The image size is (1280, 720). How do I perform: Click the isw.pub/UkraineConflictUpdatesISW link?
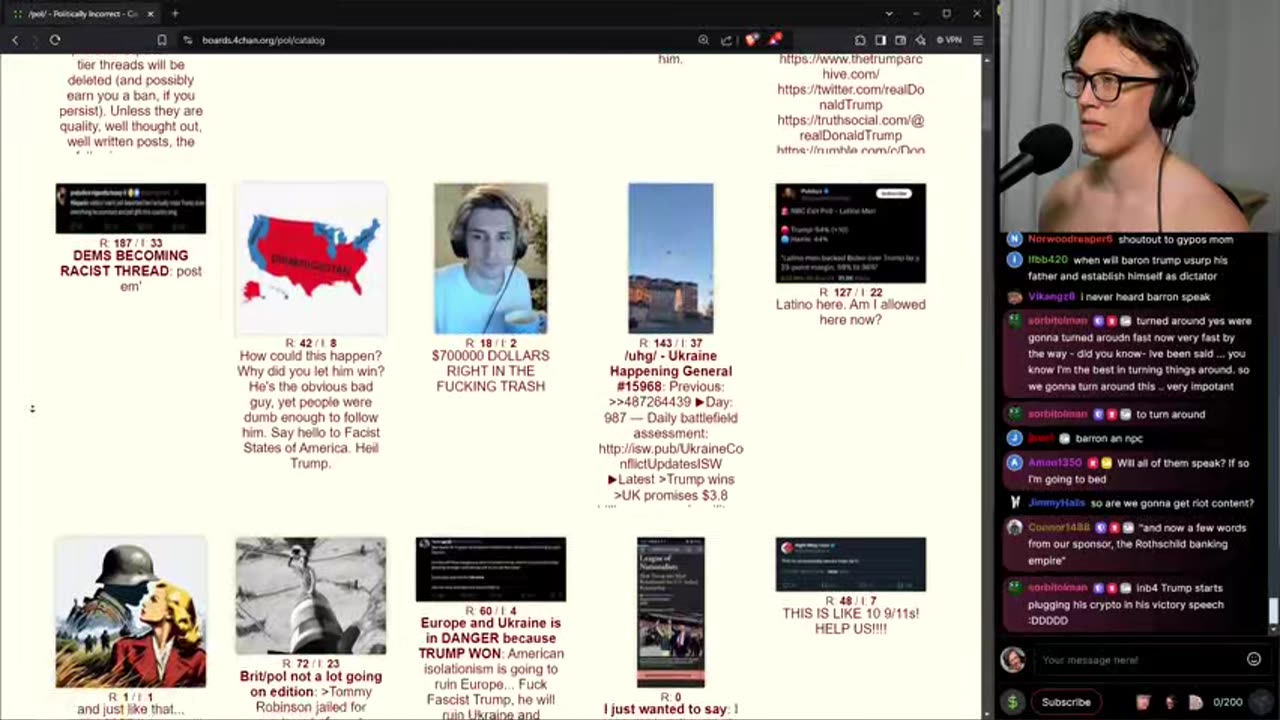(x=670, y=457)
